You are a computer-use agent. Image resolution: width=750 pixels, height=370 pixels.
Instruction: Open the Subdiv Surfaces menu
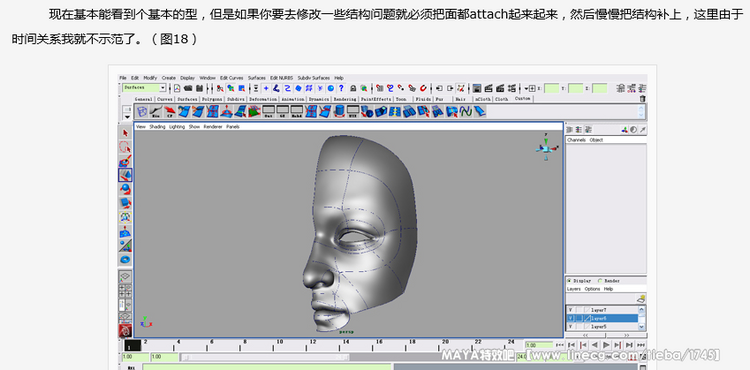(x=314, y=77)
